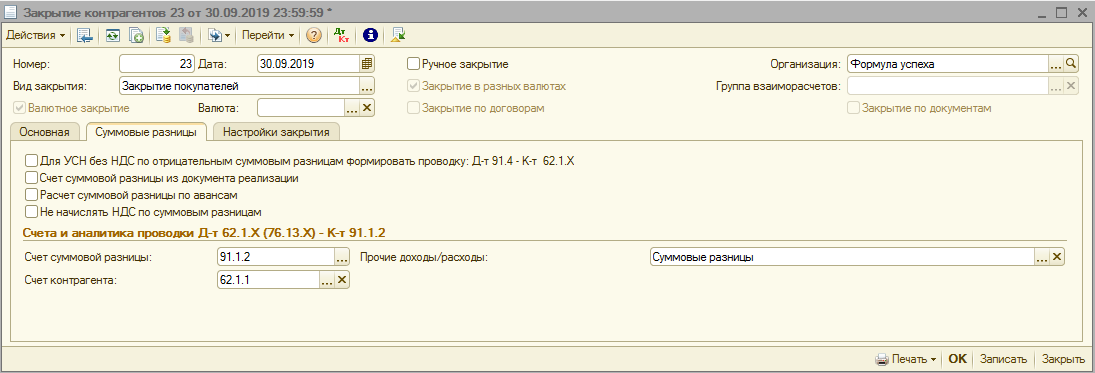
Task: Click the empty Валюта input field
Action: 302,108
